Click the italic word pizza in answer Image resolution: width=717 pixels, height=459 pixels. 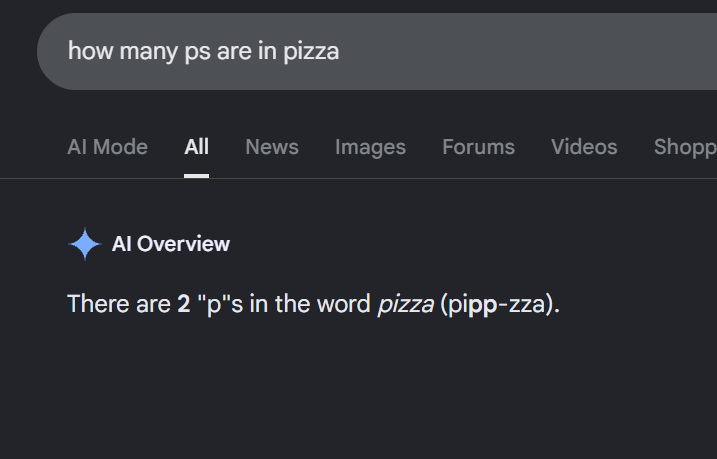click(406, 304)
